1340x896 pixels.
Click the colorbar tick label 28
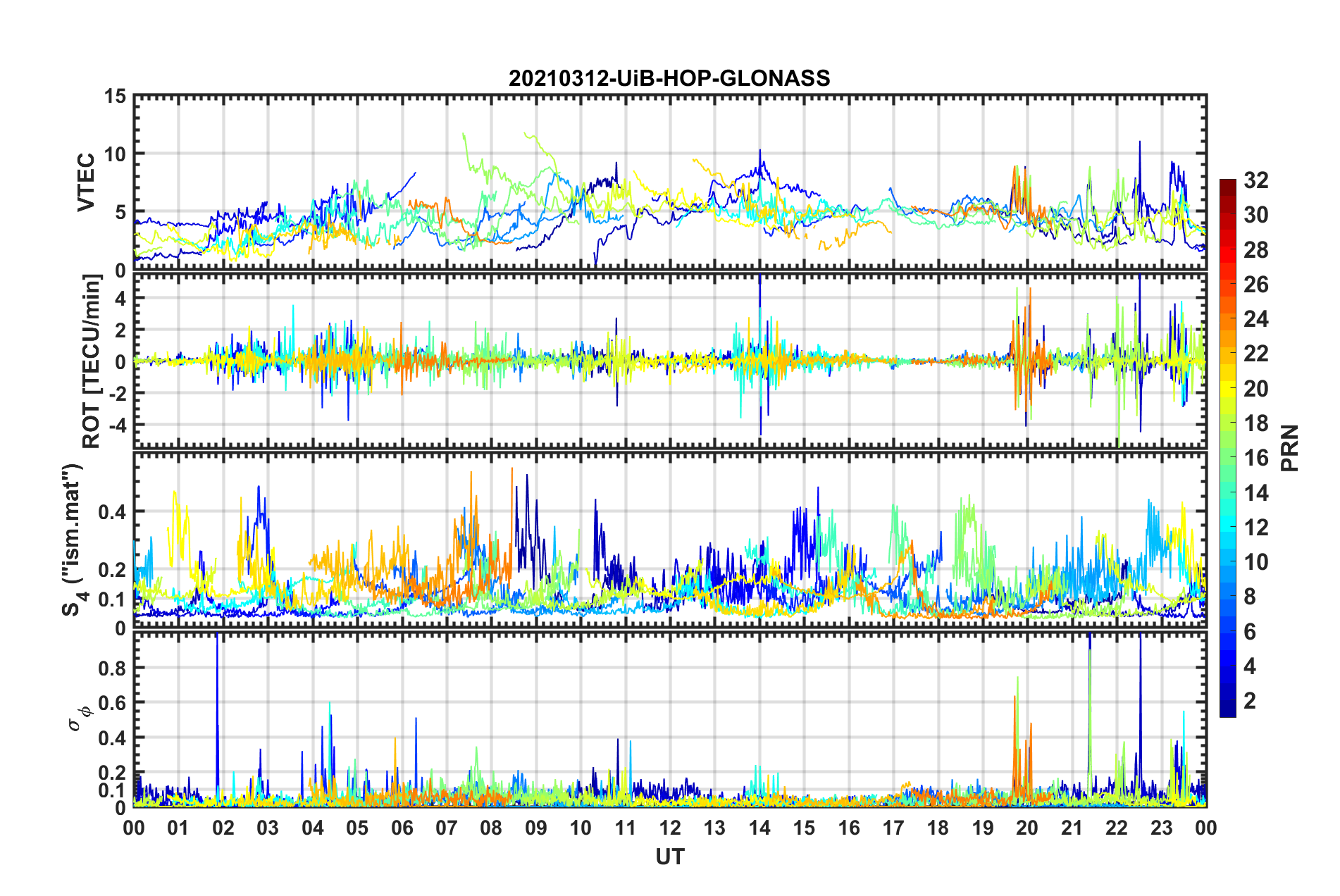point(1255,250)
